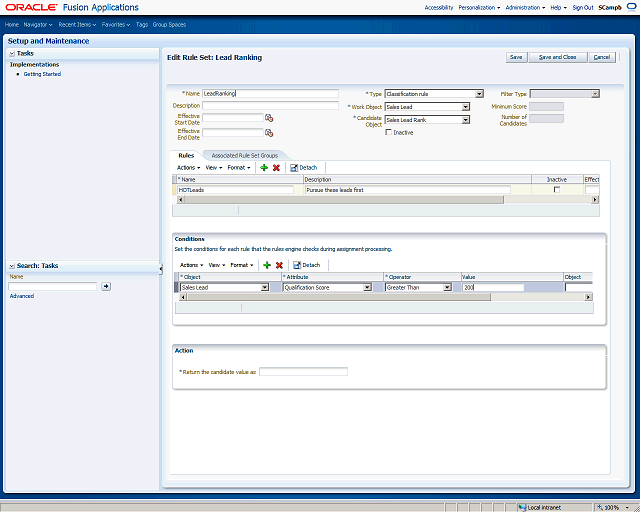
Task: Switch to Associated Rule Set Groups tab
Action: pos(244,156)
